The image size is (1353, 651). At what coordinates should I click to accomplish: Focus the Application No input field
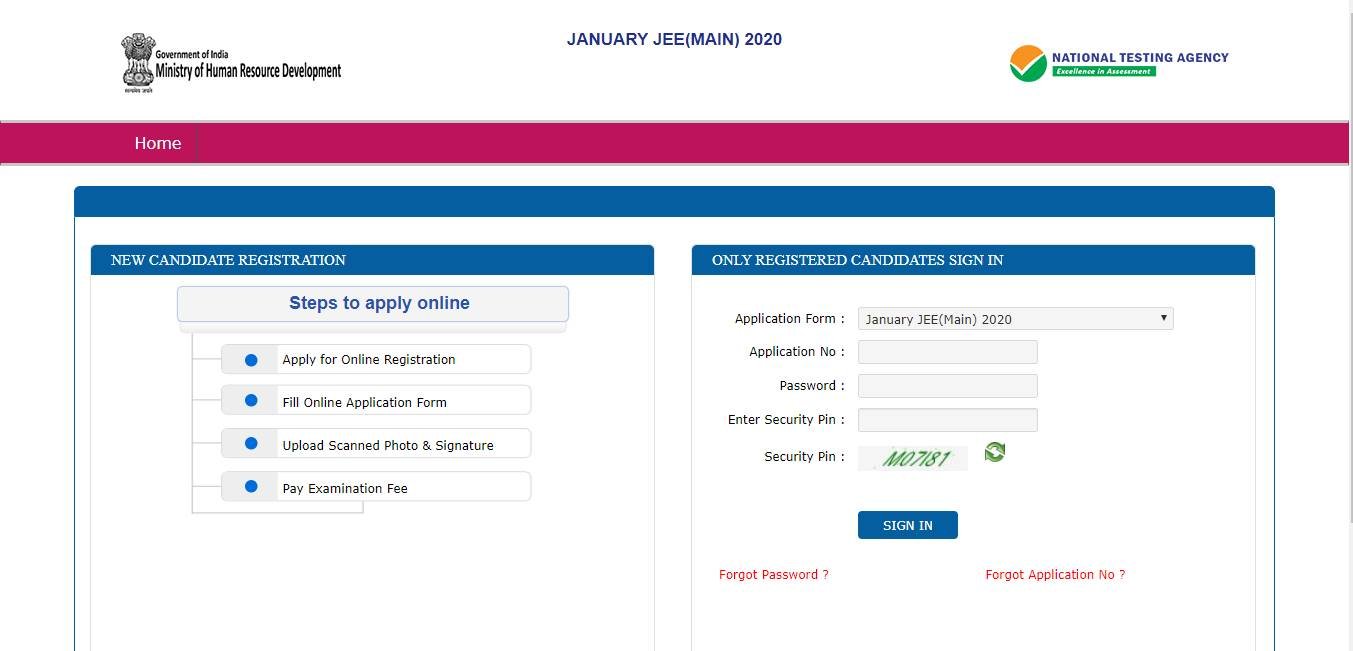947,352
